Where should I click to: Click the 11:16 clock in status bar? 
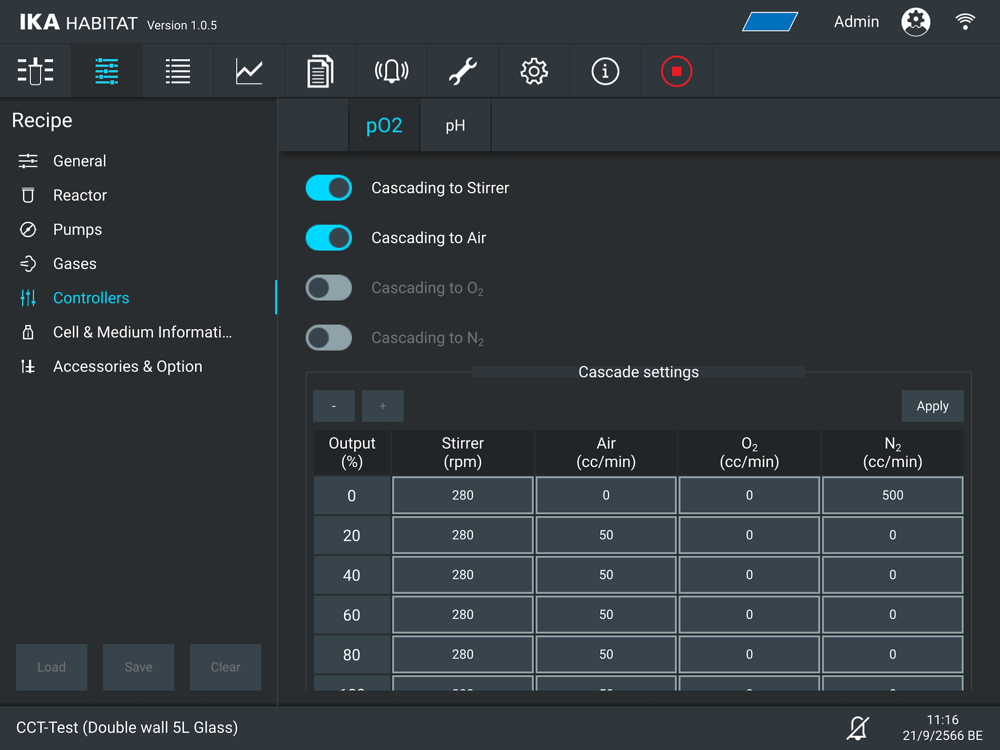[x=943, y=720]
